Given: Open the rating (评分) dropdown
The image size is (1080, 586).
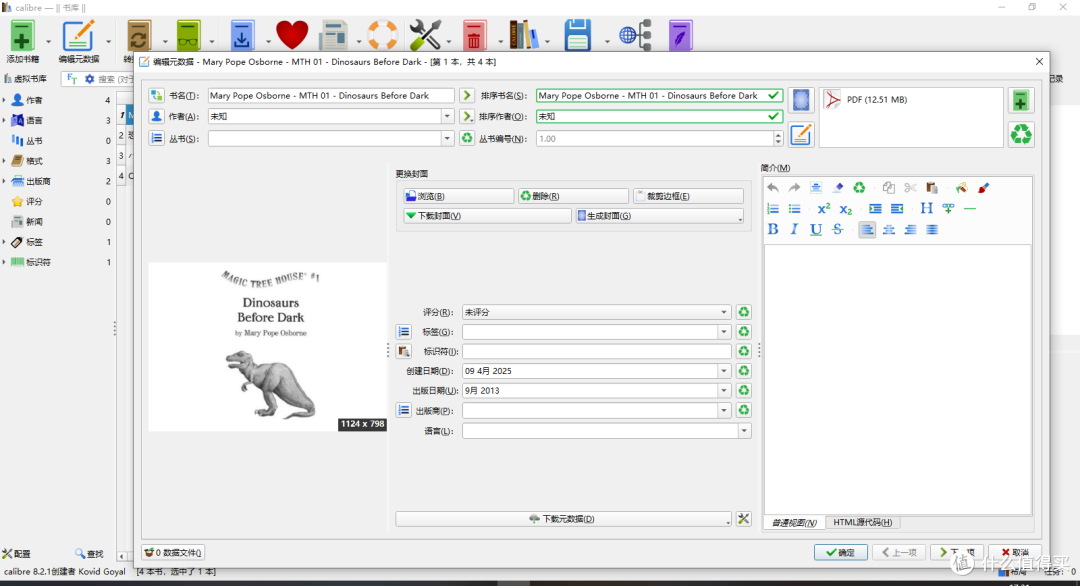Looking at the screenshot, I should tap(724, 312).
